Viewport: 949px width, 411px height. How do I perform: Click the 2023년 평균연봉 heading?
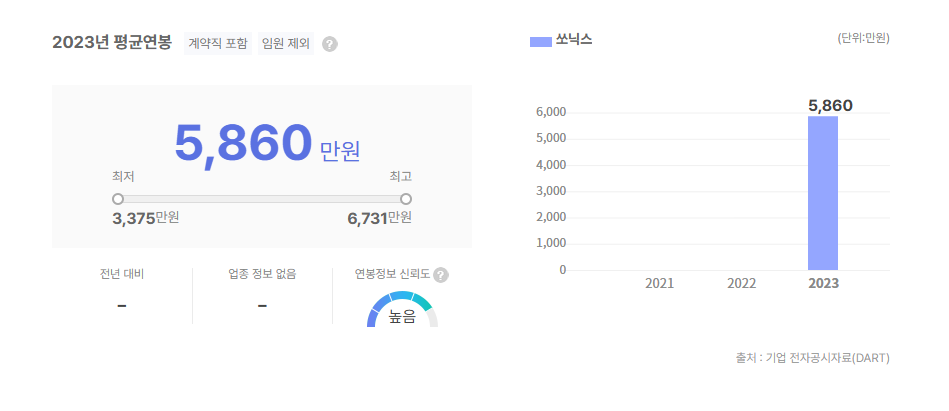pyautogui.click(x=112, y=43)
